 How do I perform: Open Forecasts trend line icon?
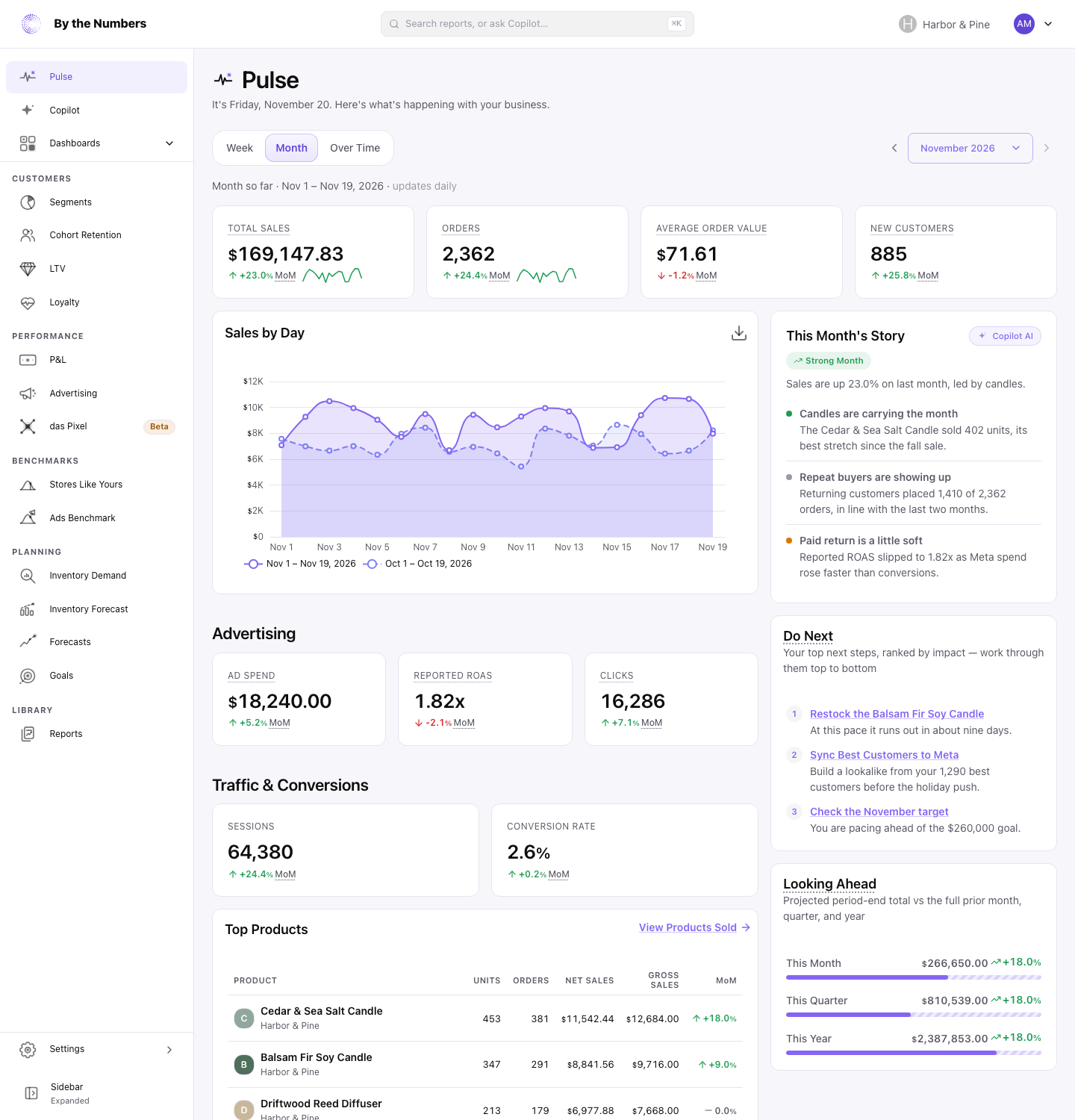click(28, 642)
